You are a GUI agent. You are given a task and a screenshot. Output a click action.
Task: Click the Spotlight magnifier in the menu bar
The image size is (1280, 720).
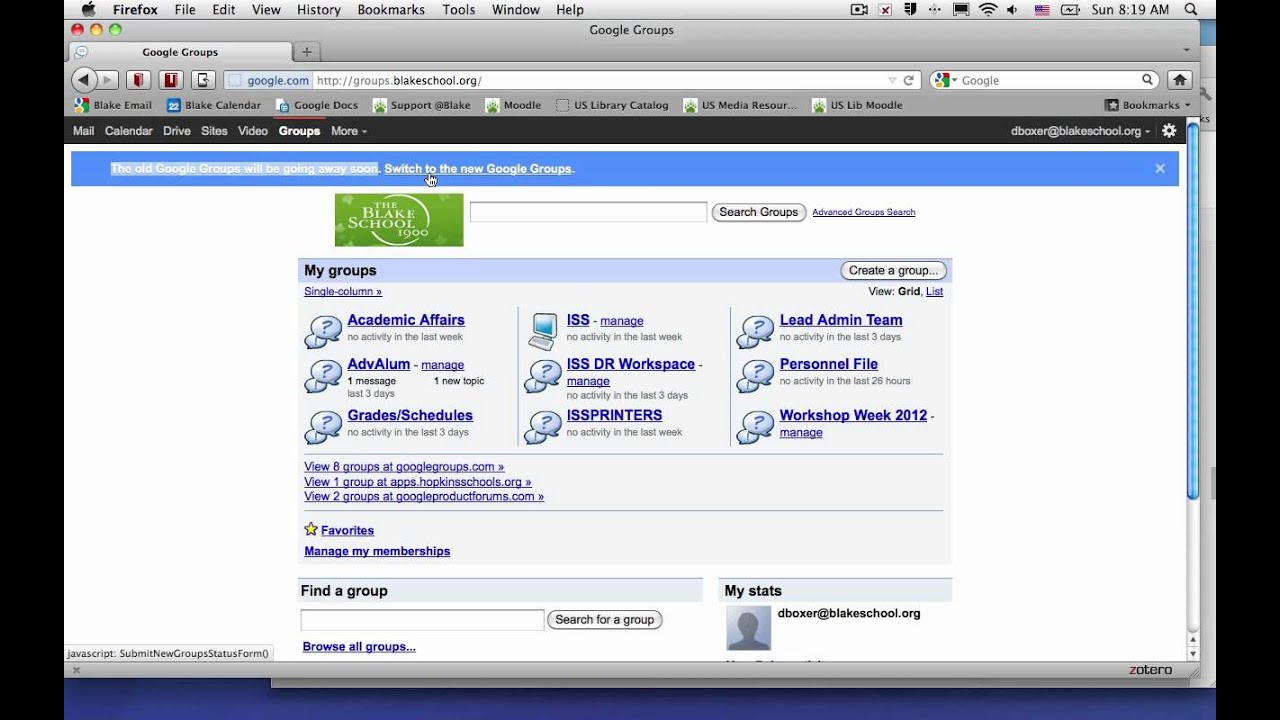click(1190, 9)
